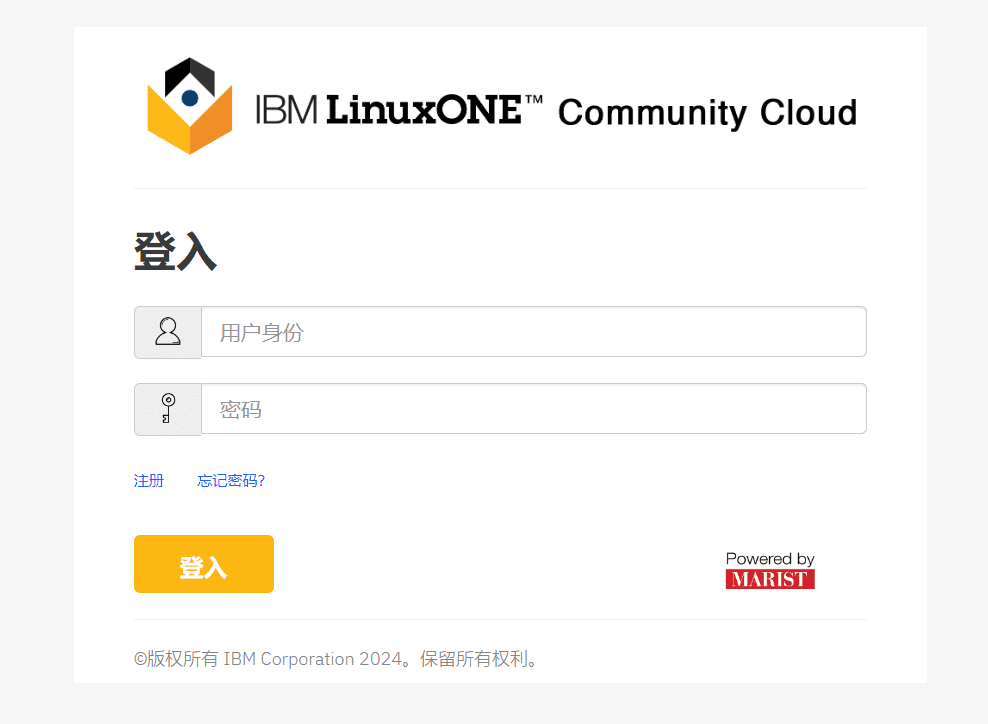
Task: Open the 注册 registration link
Action: click(x=149, y=481)
